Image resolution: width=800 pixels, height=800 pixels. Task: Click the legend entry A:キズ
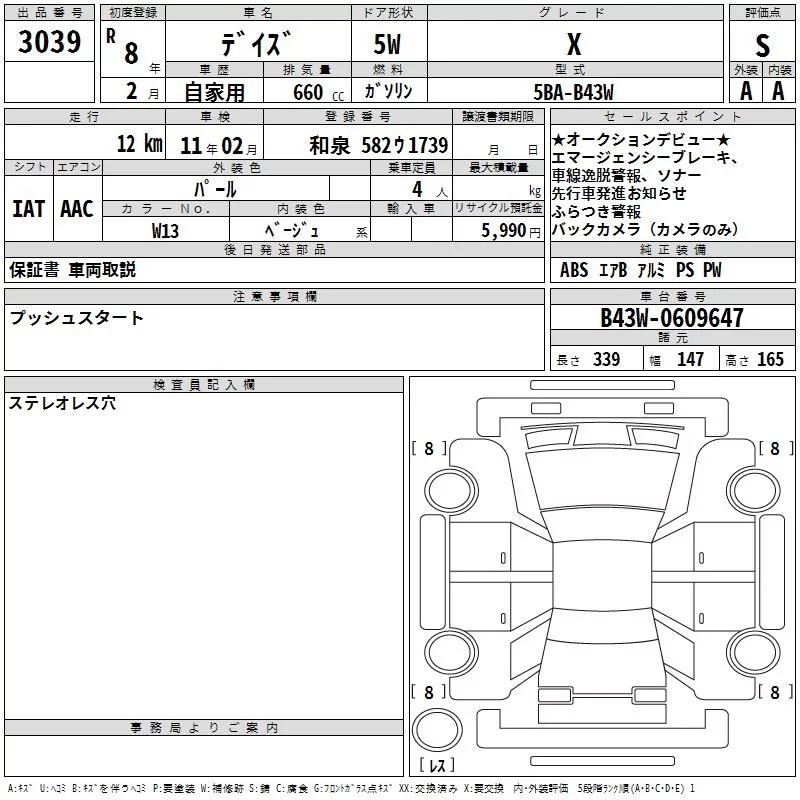(20, 789)
